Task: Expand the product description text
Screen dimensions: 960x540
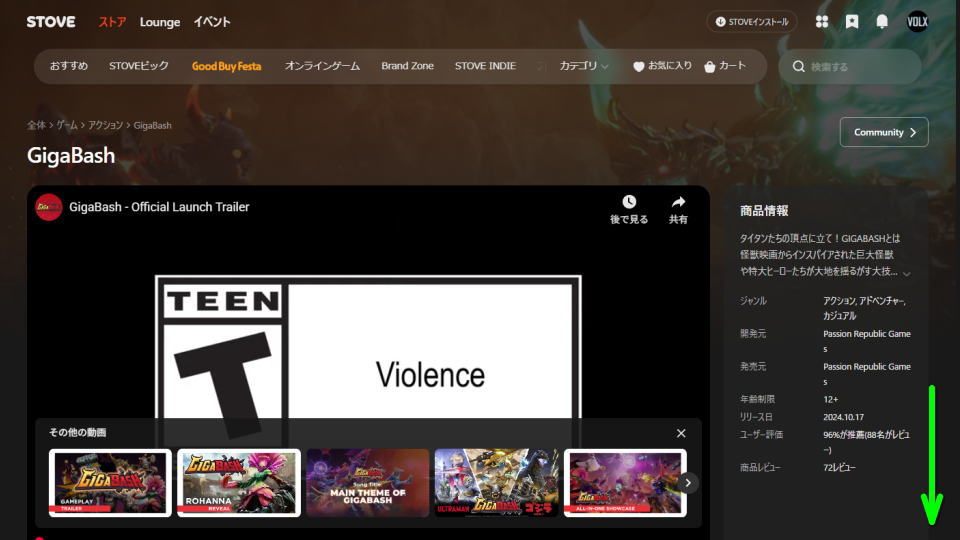Action: click(x=906, y=273)
